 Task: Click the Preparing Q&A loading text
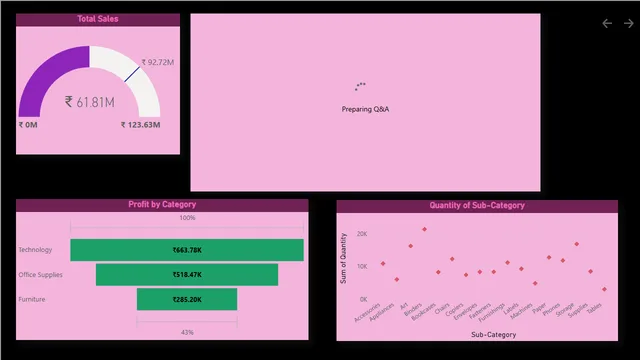point(365,109)
